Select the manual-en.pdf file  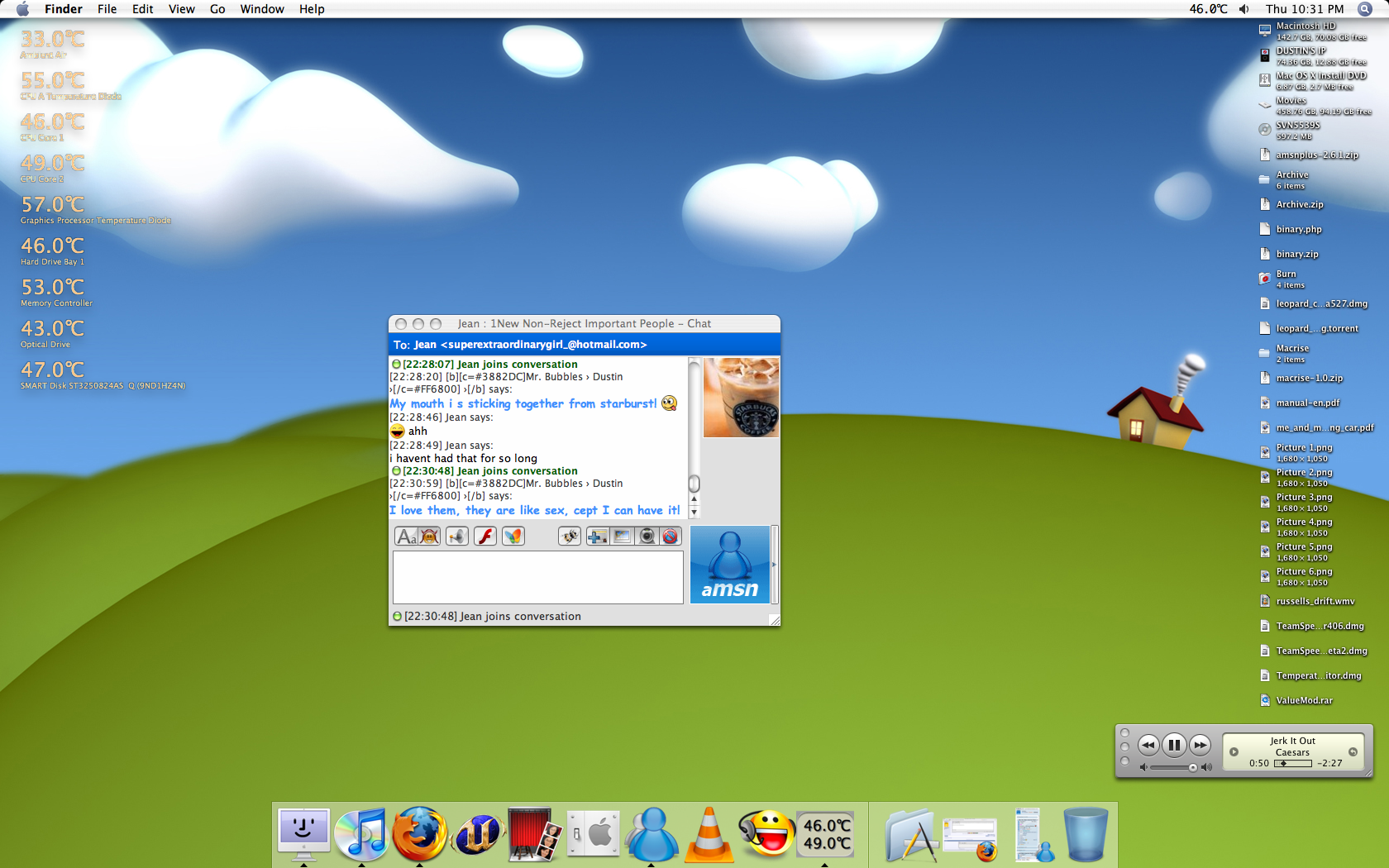pos(1299,403)
